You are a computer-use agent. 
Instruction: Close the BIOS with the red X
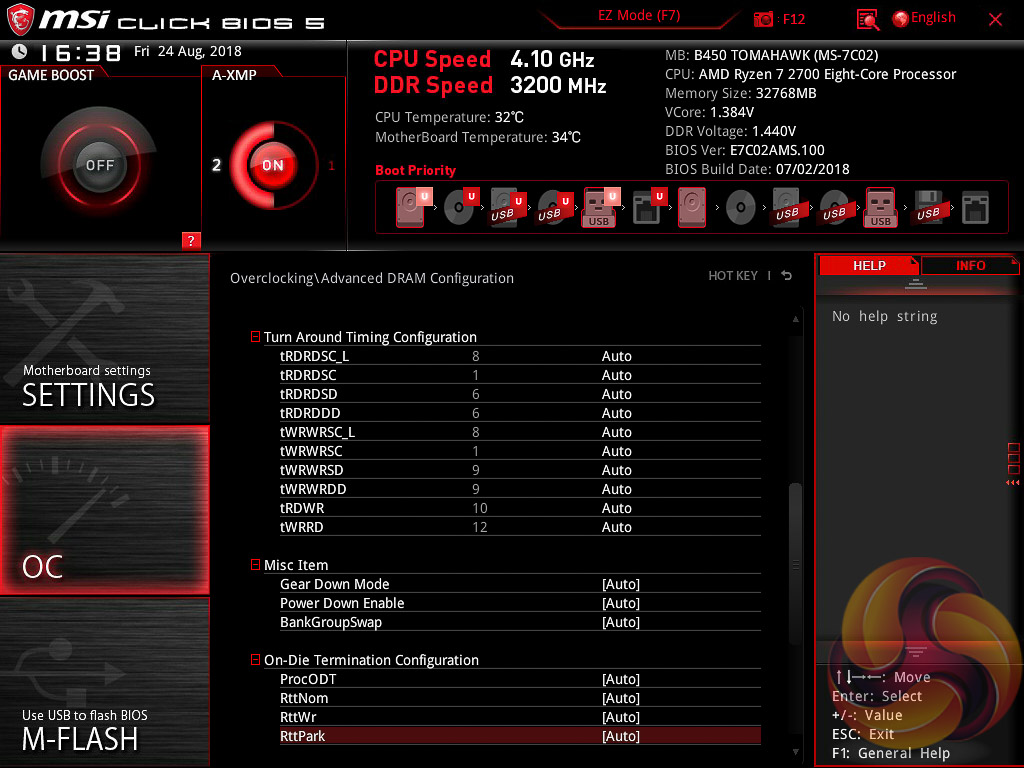[995, 20]
